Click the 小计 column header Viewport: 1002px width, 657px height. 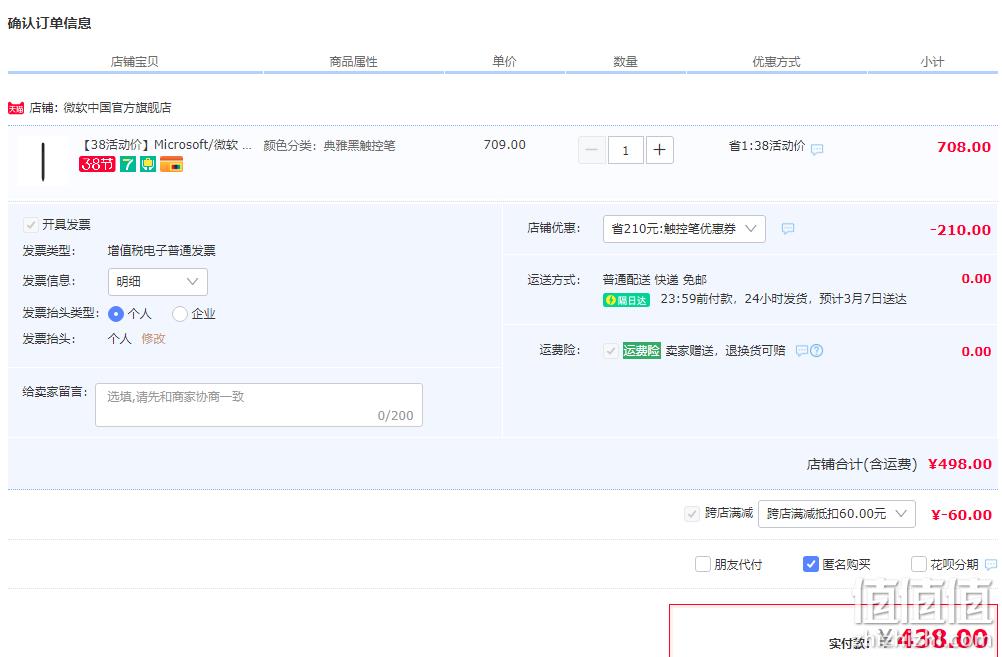coord(932,62)
